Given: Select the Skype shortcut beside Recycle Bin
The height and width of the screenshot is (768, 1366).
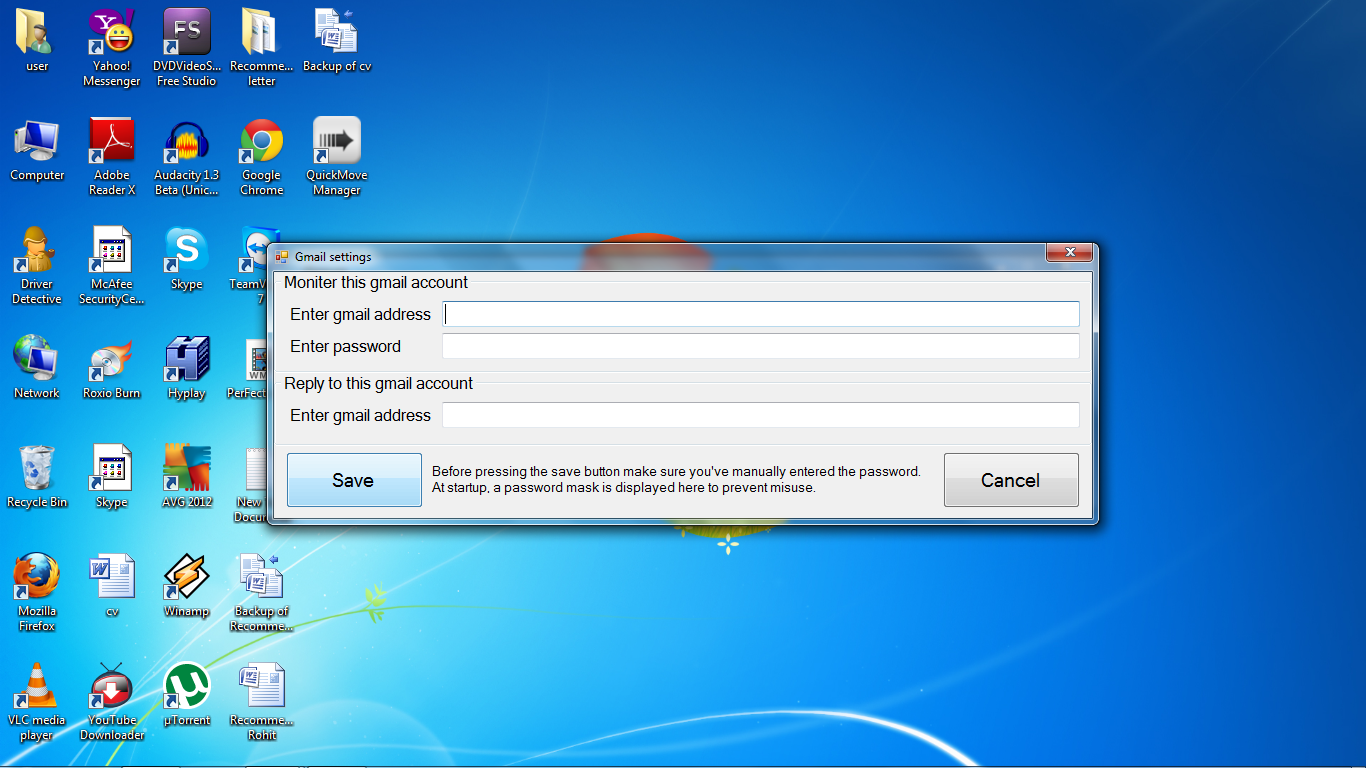Looking at the screenshot, I should point(111,477).
